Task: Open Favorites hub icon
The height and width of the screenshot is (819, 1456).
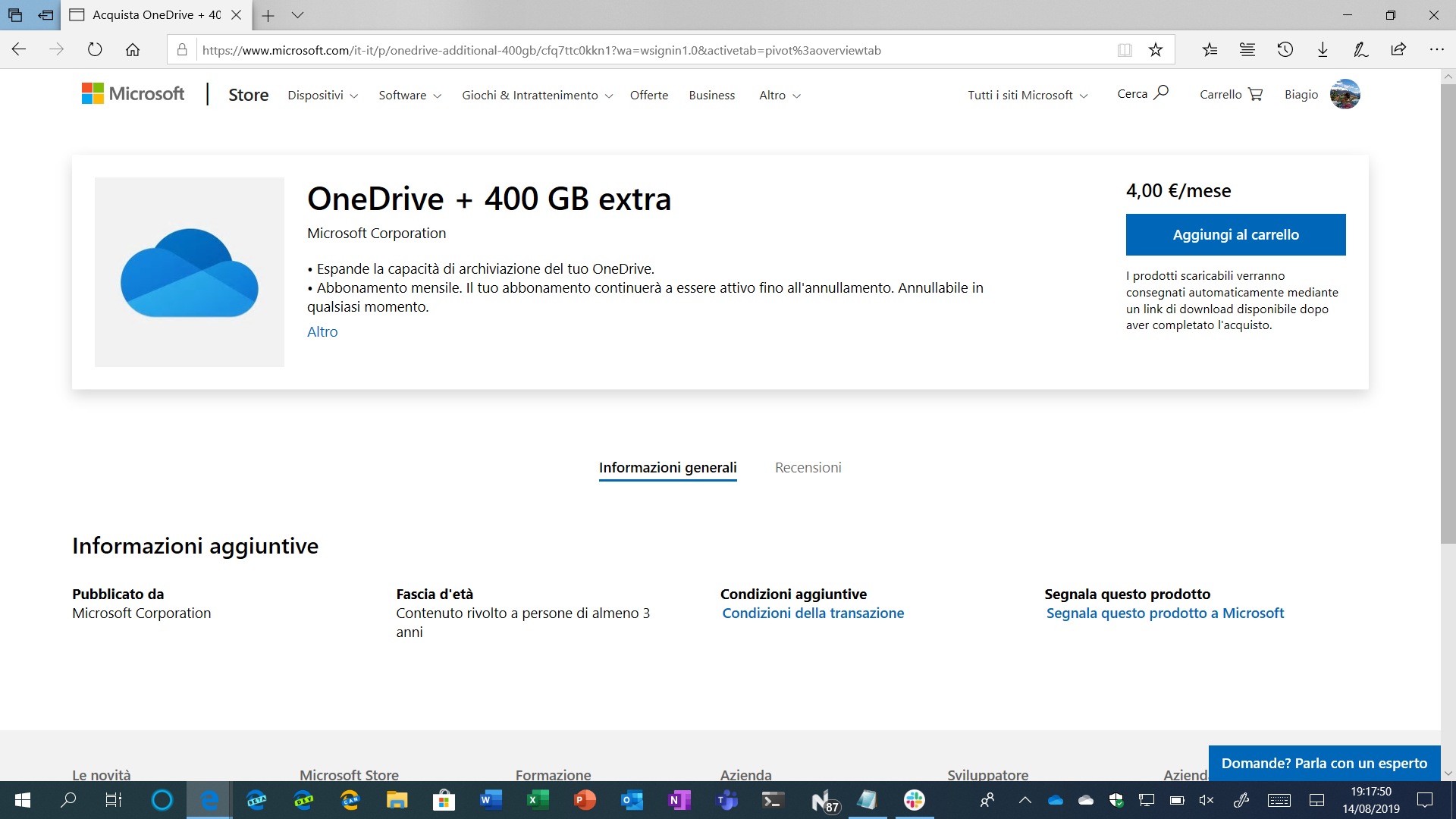Action: pyautogui.click(x=1210, y=50)
